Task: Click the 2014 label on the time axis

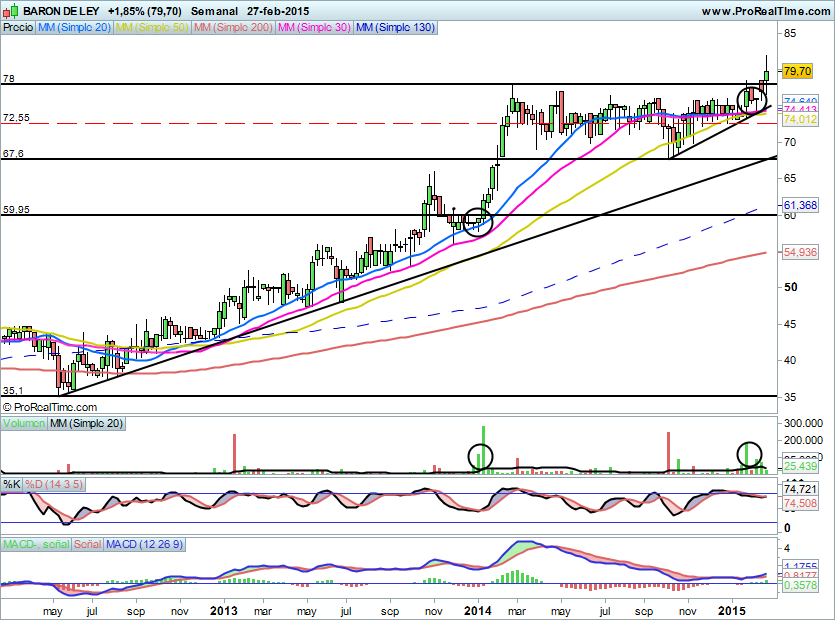Action: click(x=478, y=610)
